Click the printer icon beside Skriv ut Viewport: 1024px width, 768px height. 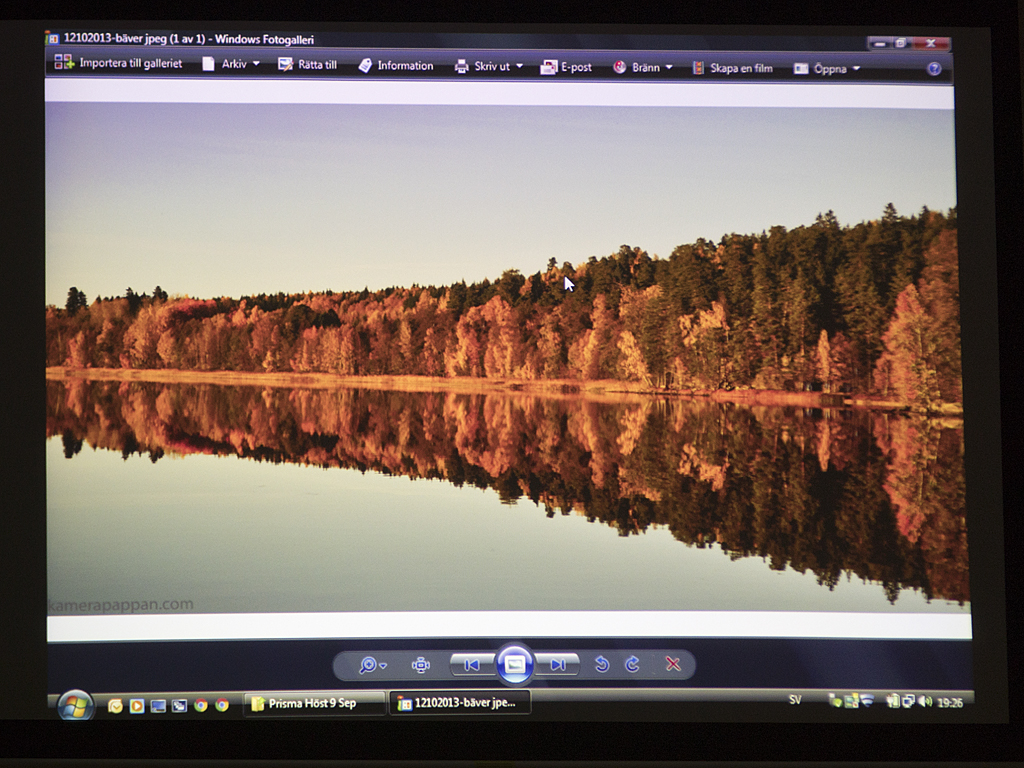tap(462, 66)
